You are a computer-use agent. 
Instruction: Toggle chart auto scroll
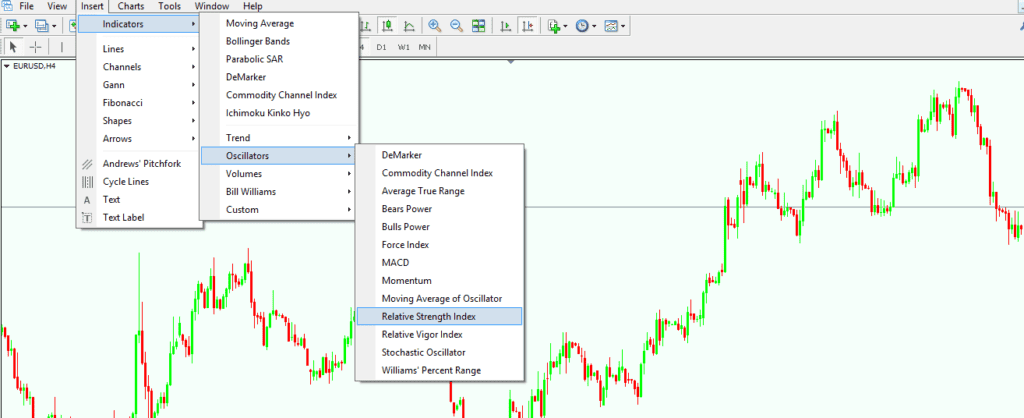point(505,25)
